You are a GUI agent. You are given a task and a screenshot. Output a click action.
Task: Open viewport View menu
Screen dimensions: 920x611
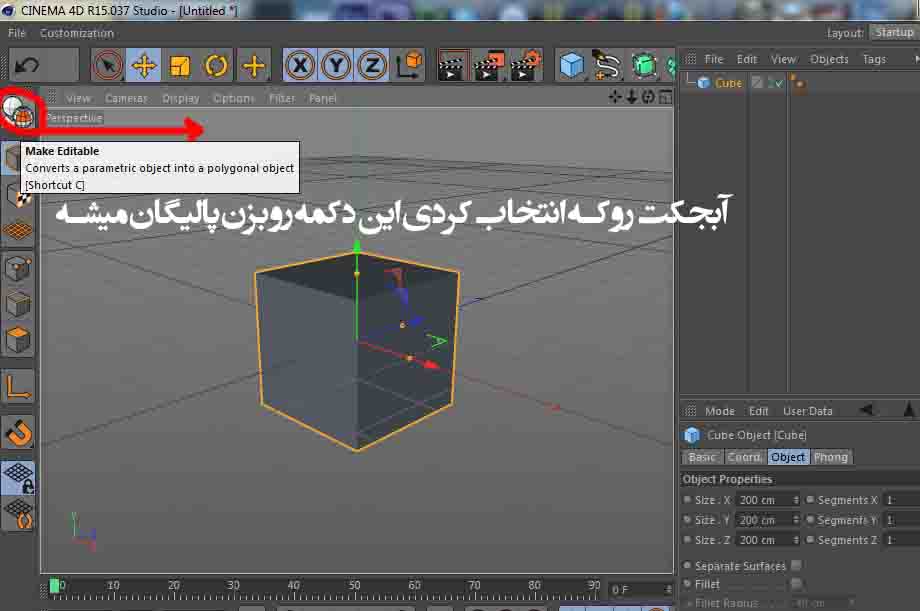(x=78, y=98)
